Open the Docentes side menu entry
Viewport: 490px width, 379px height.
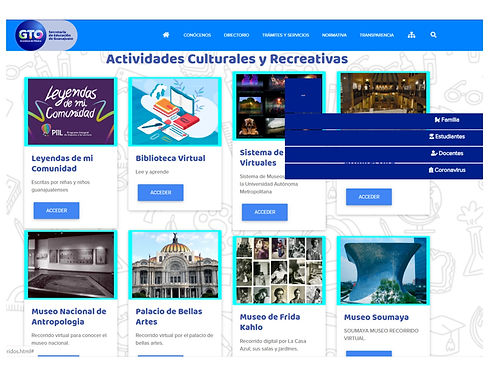tap(384, 154)
